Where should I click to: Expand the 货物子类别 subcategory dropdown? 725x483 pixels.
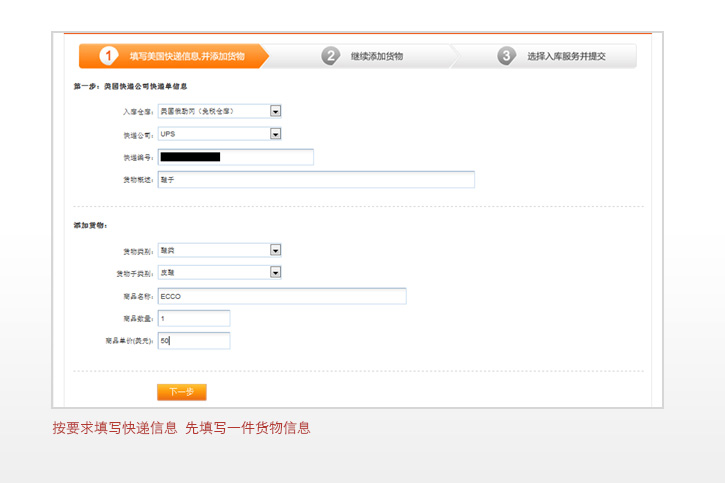pos(275,272)
